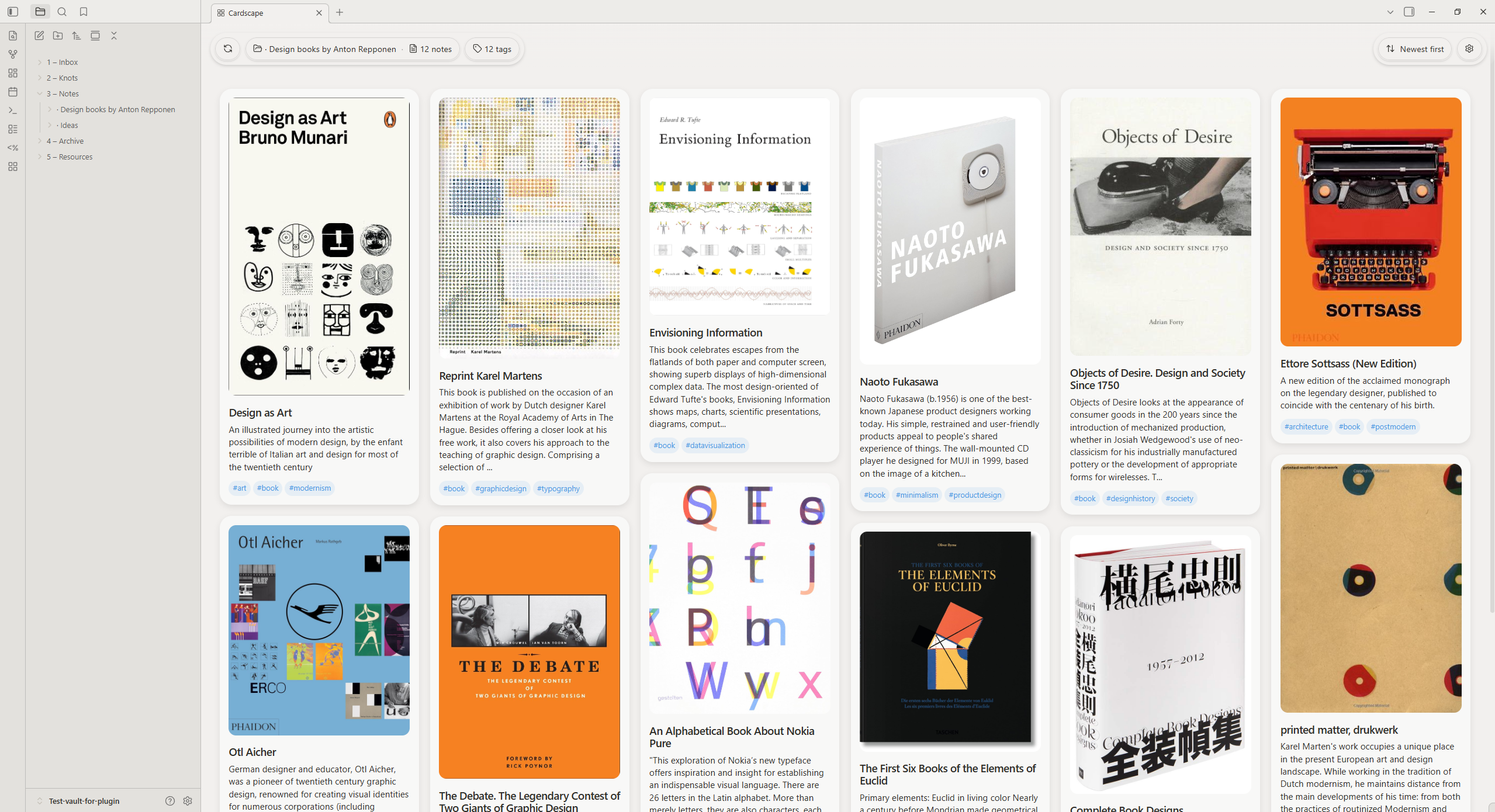Viewport: 1495px width, 812px height.
Task: Click the command palette terminal icon
Action: pyautogui.click(x=13, y=110)
